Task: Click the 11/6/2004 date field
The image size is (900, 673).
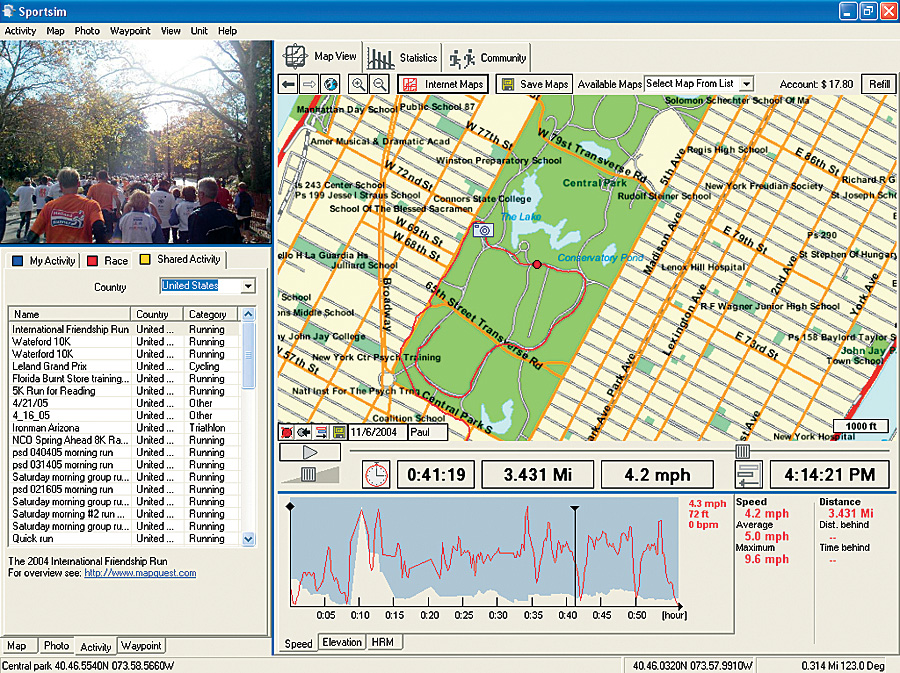Action: click(x=377, y=432)
